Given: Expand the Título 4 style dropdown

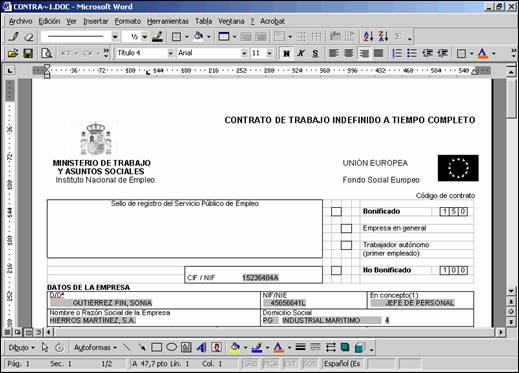Looking at the screenshot, I should (170, 53).
